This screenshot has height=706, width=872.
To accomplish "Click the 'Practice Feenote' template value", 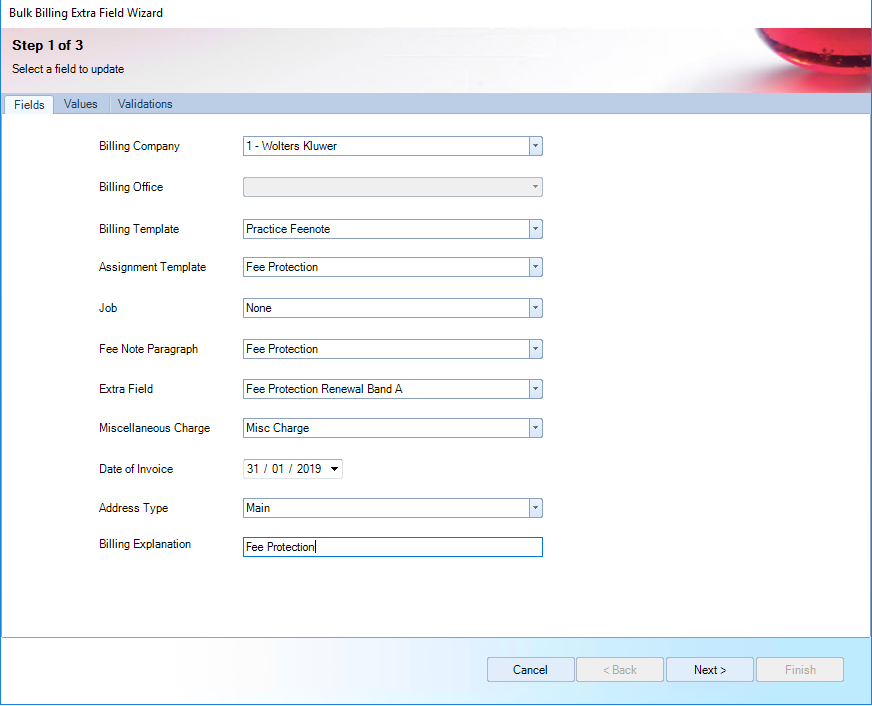I will coord(288,229).
